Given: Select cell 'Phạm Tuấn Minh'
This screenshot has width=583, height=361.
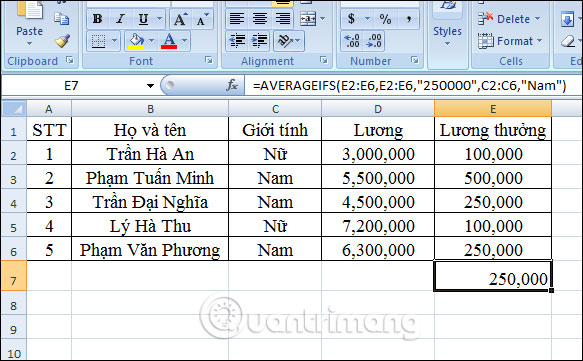Looking at the screenshot, I should pyautogui.click(x=150, y=177).
